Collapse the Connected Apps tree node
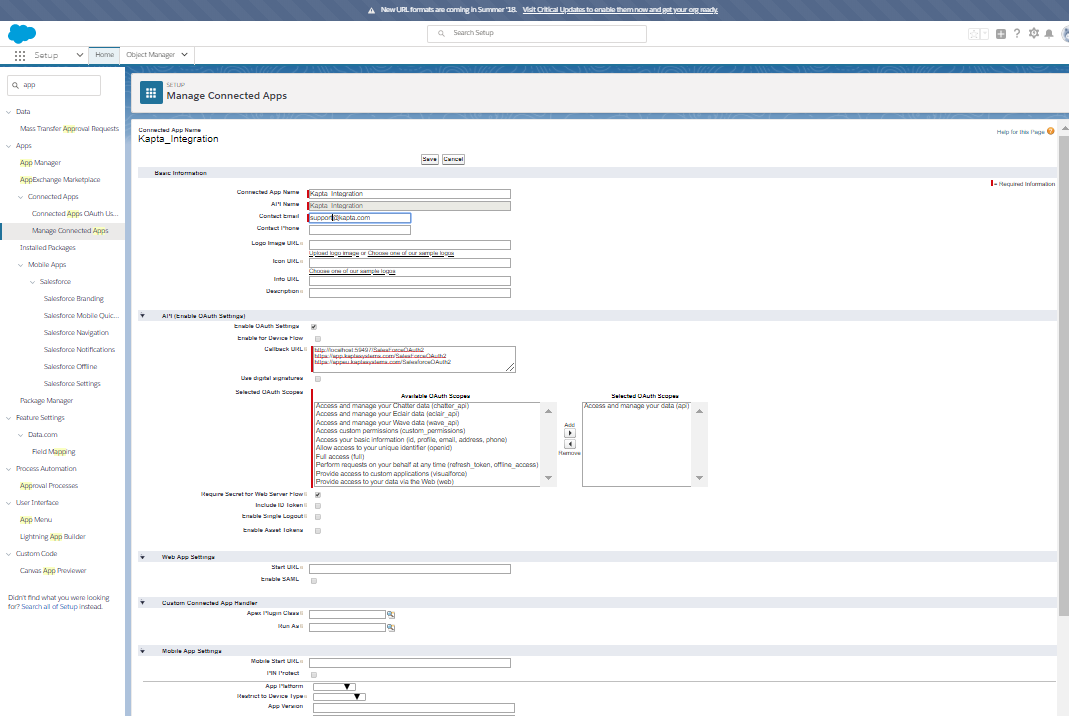1069x716 pixels. 20,197
